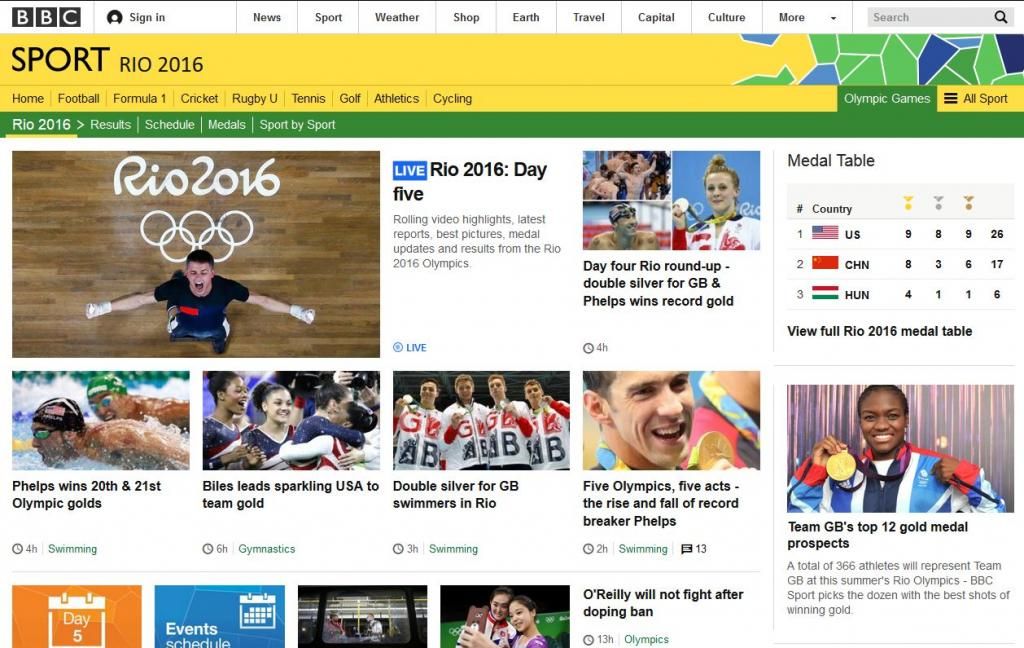Open the Athletics menu item
The image size is (1024, 648).
click(396, 99)
